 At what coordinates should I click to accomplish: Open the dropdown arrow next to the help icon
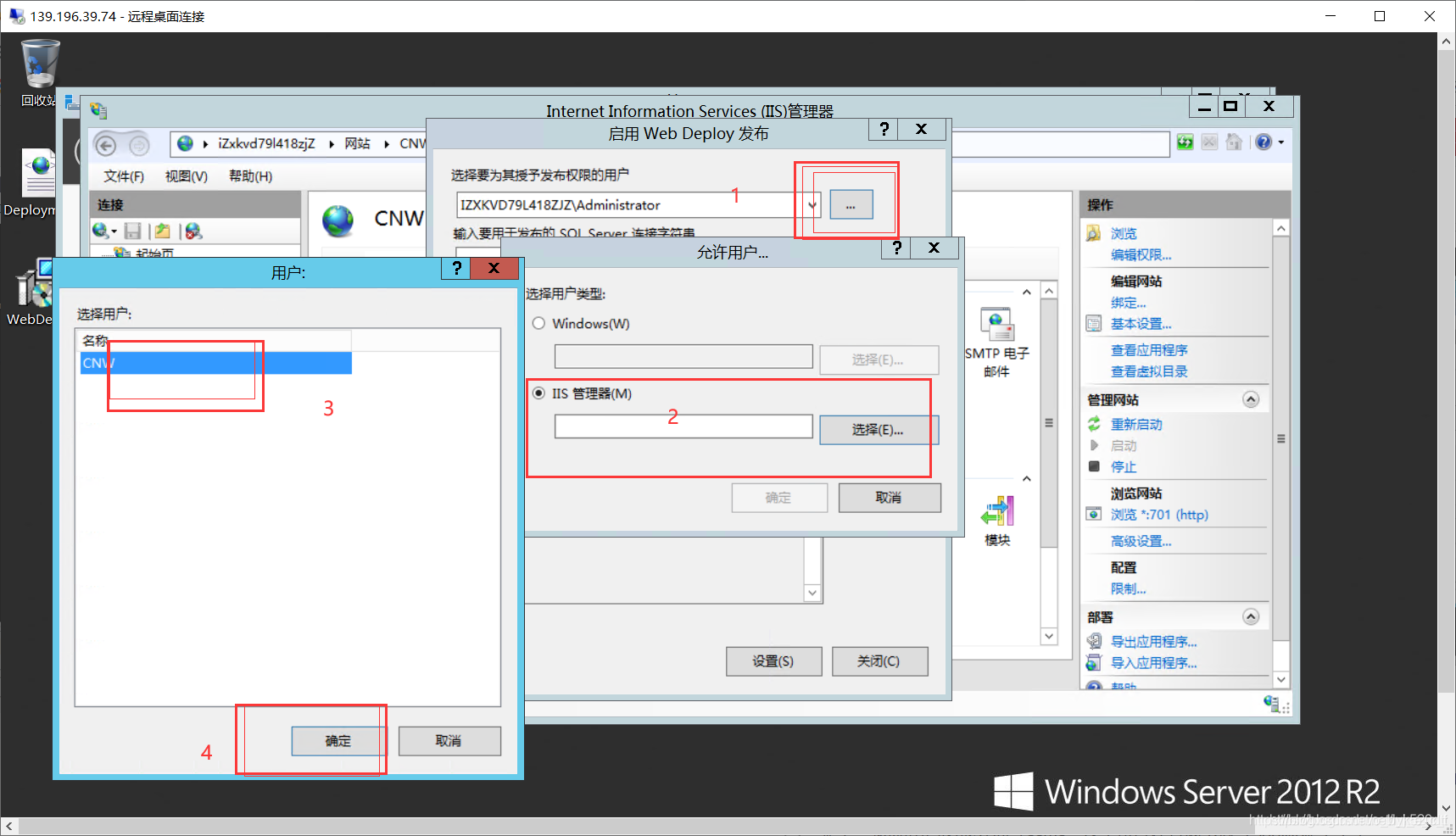pyautogui.click(x=1281, y=142)
